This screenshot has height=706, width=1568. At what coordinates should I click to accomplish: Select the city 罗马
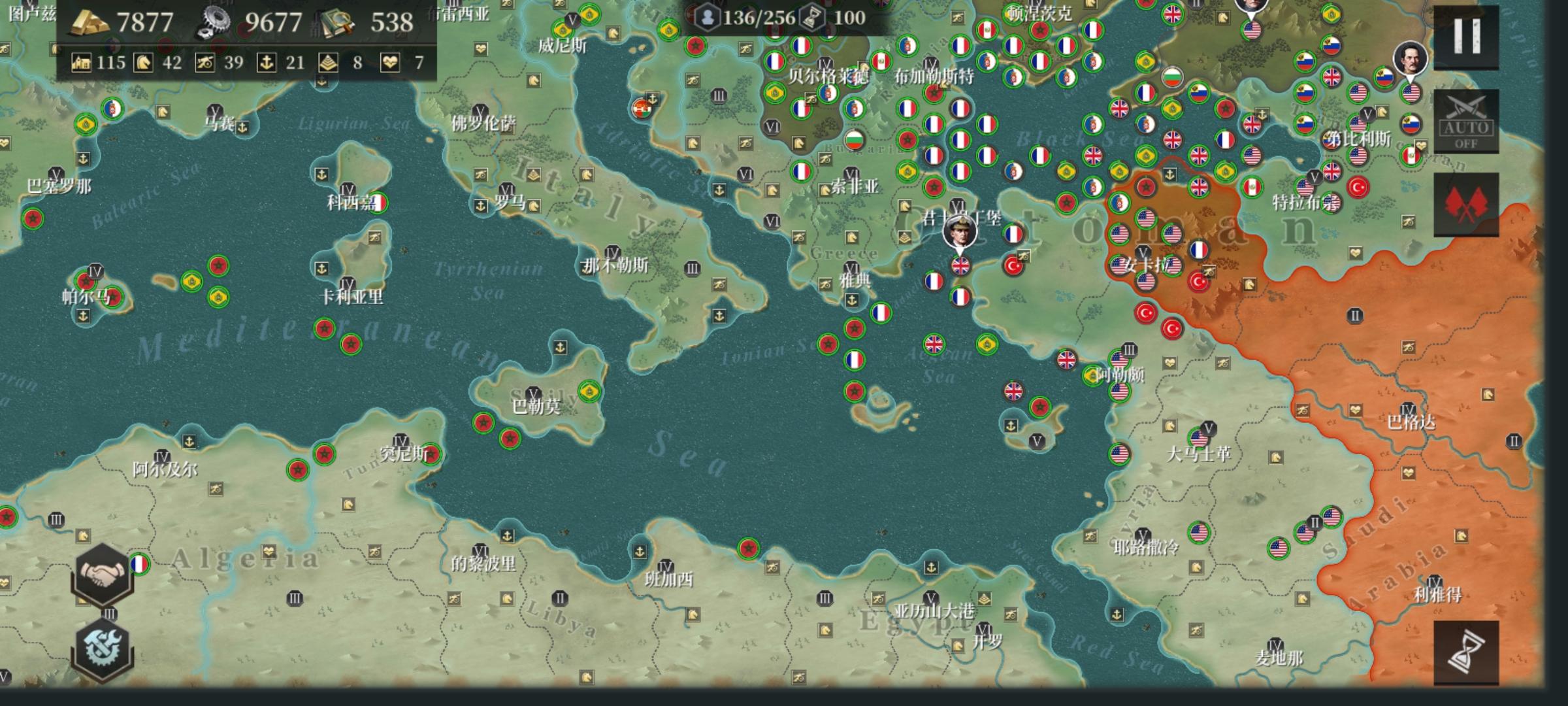point(510,203)
